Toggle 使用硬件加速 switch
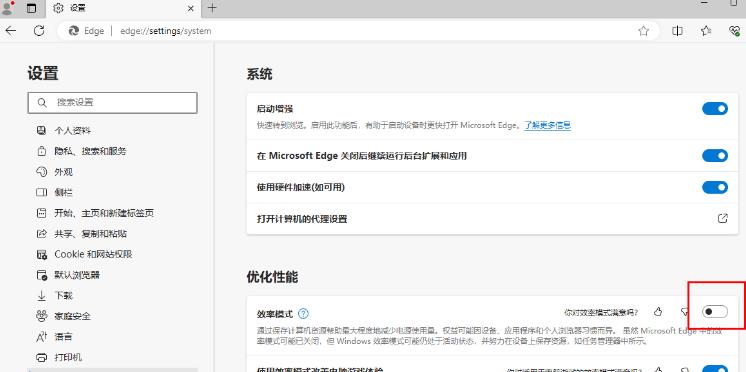Image resolution: width=746 pixels, height=372 pixels. [715, 187]
